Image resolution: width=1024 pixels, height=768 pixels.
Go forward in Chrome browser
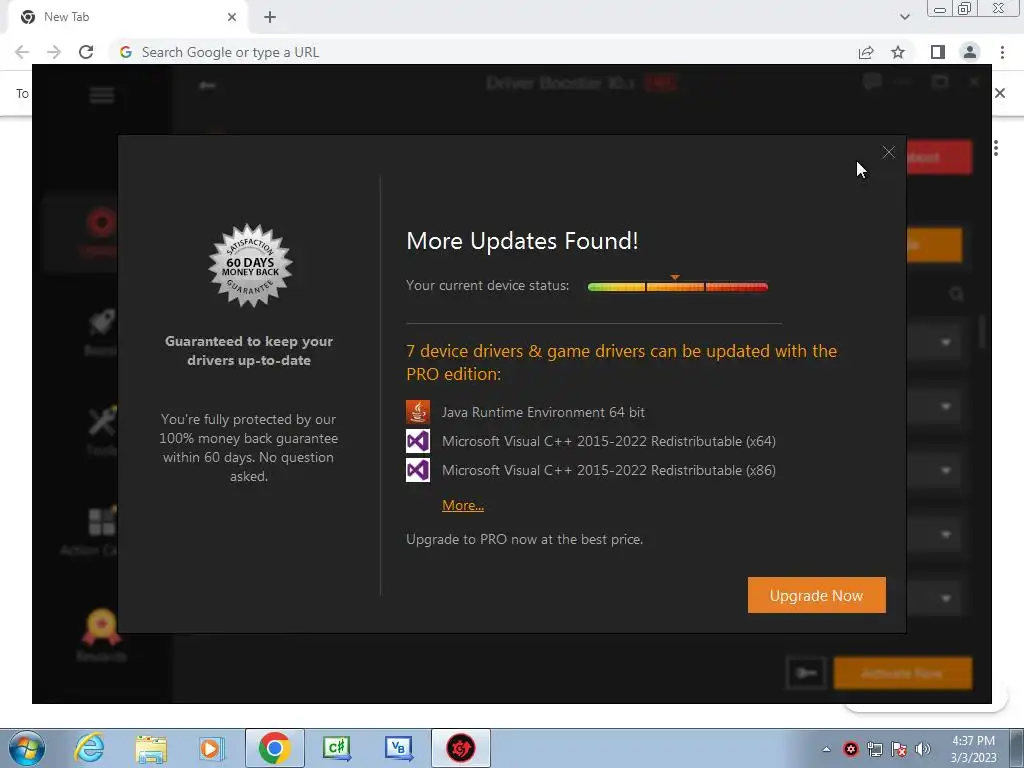pos(54,52)
